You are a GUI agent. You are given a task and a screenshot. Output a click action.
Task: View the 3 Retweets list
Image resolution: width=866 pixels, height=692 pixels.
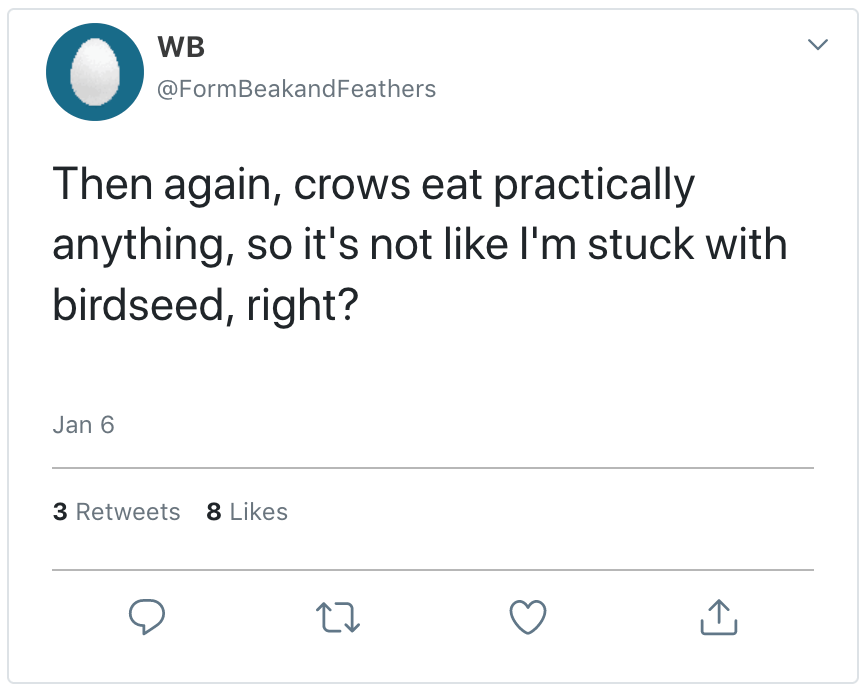point(116,512)
